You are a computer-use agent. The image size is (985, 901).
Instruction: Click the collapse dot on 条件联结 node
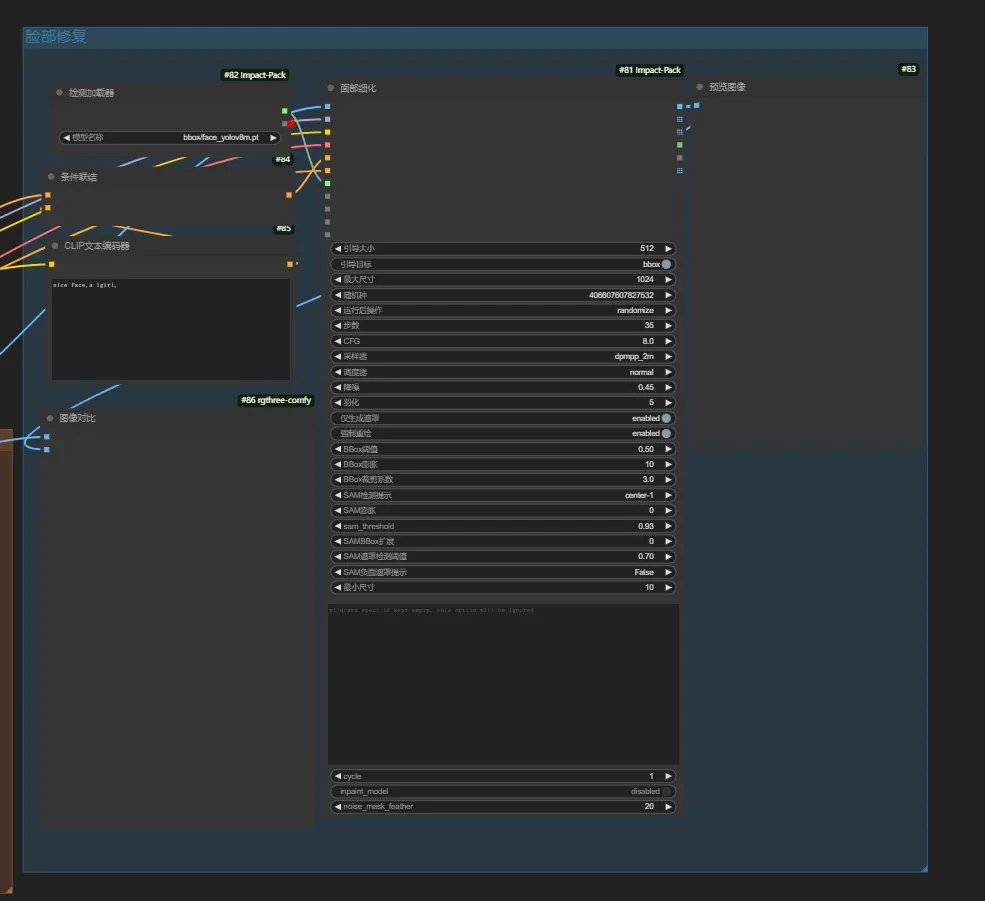point(51,176)
